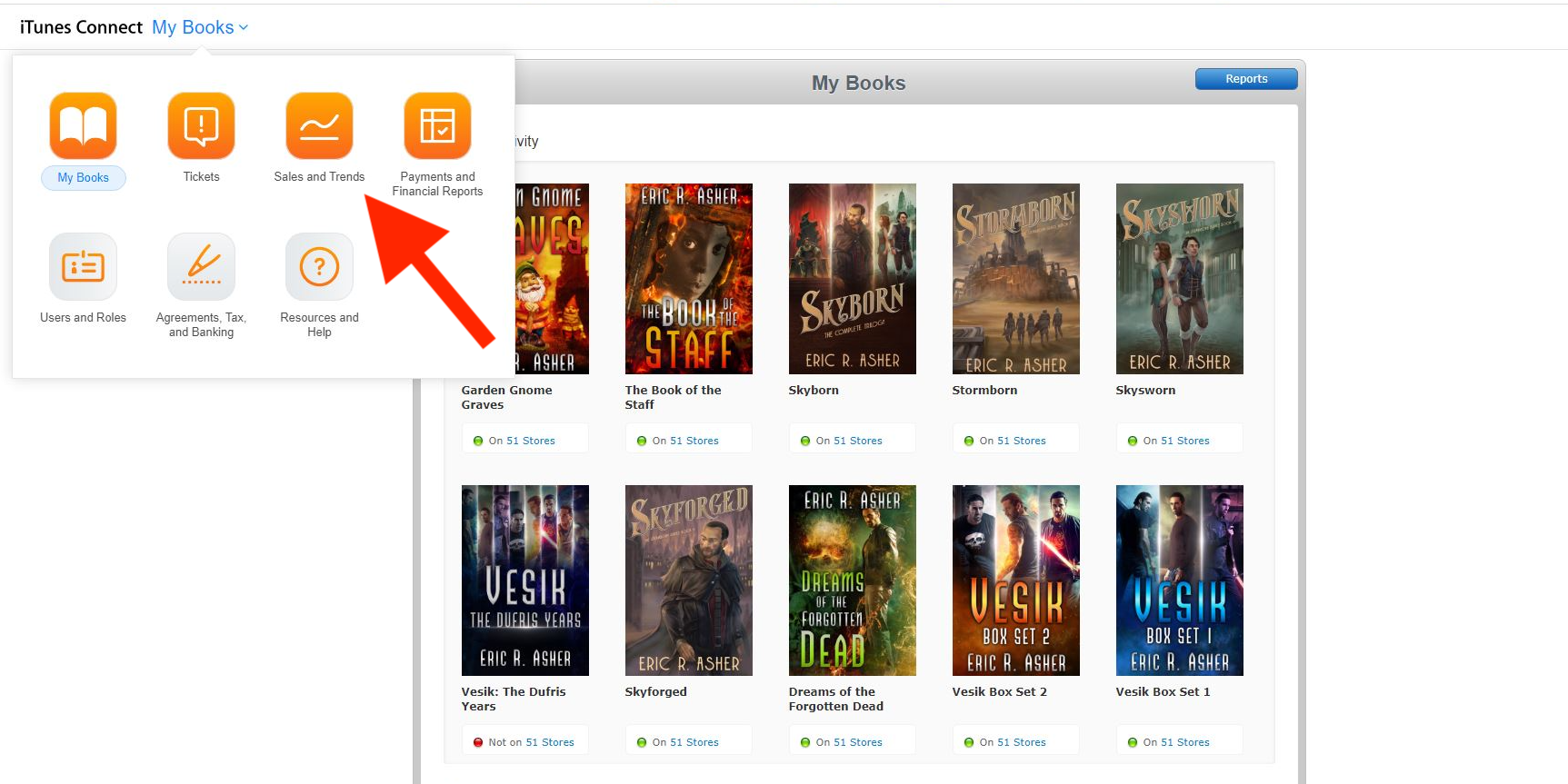Image resolution: width=1568 pixels, height=784 pixels.
Task: Open 51 Stores link under Skysworn
Action: (1185, 441)
